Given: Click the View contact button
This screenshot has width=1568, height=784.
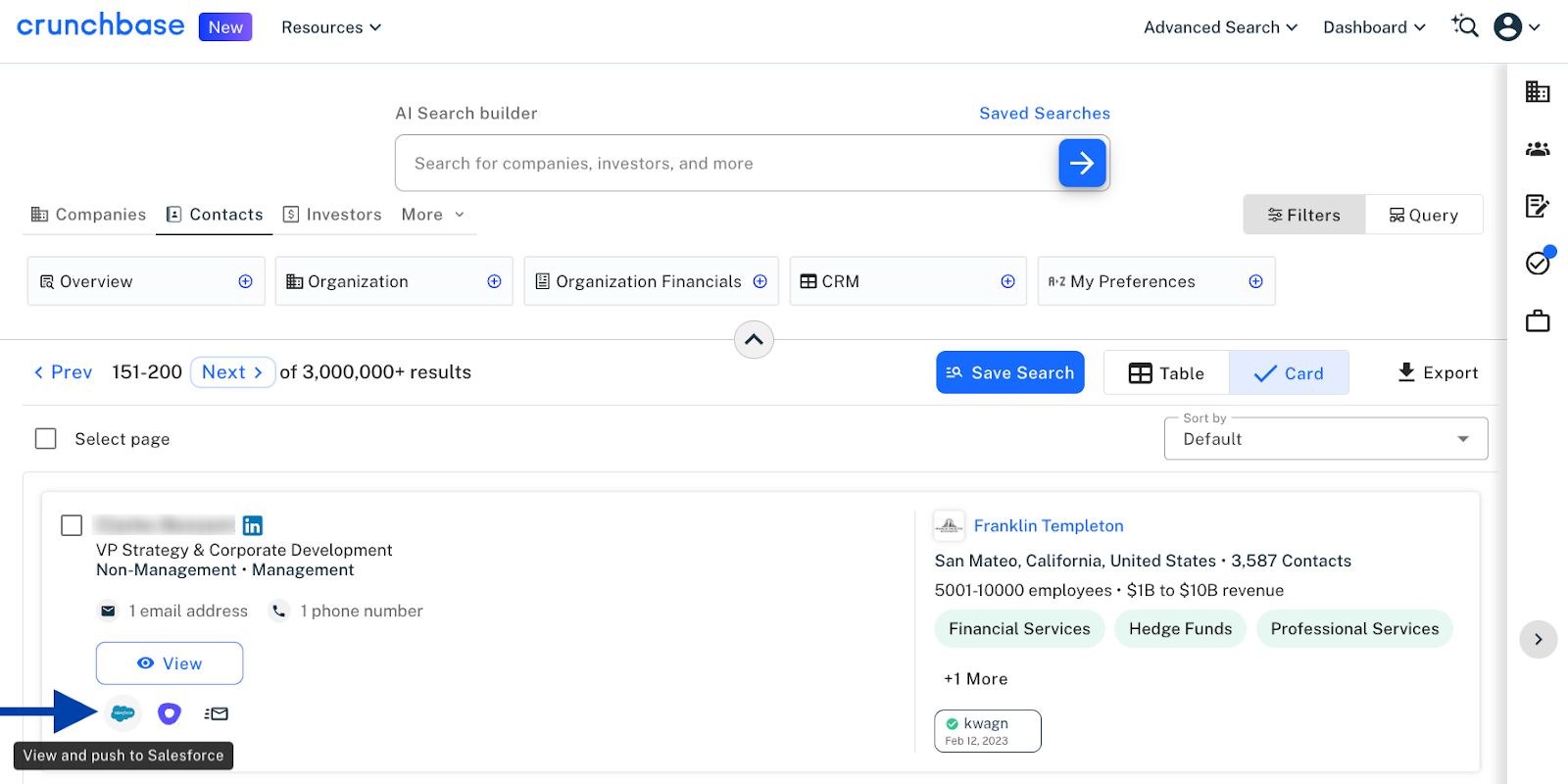Looking at the screenshot, I should point(170,663).
